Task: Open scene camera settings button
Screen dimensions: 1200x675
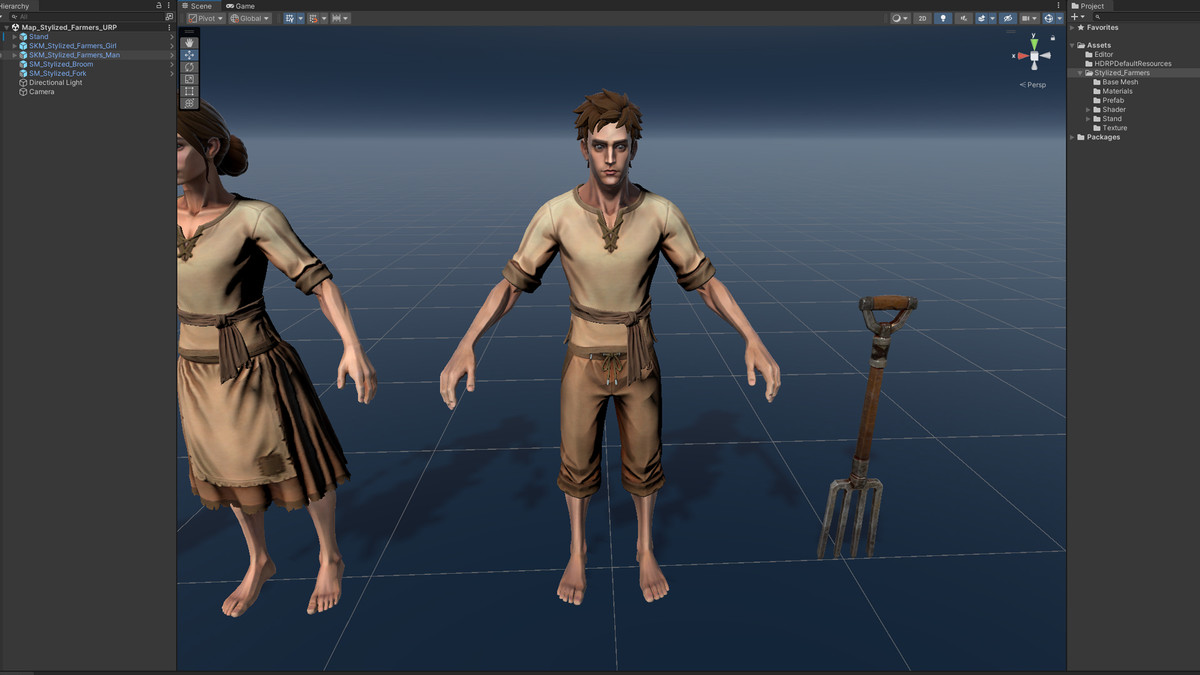Action: tap(1030, 18)
